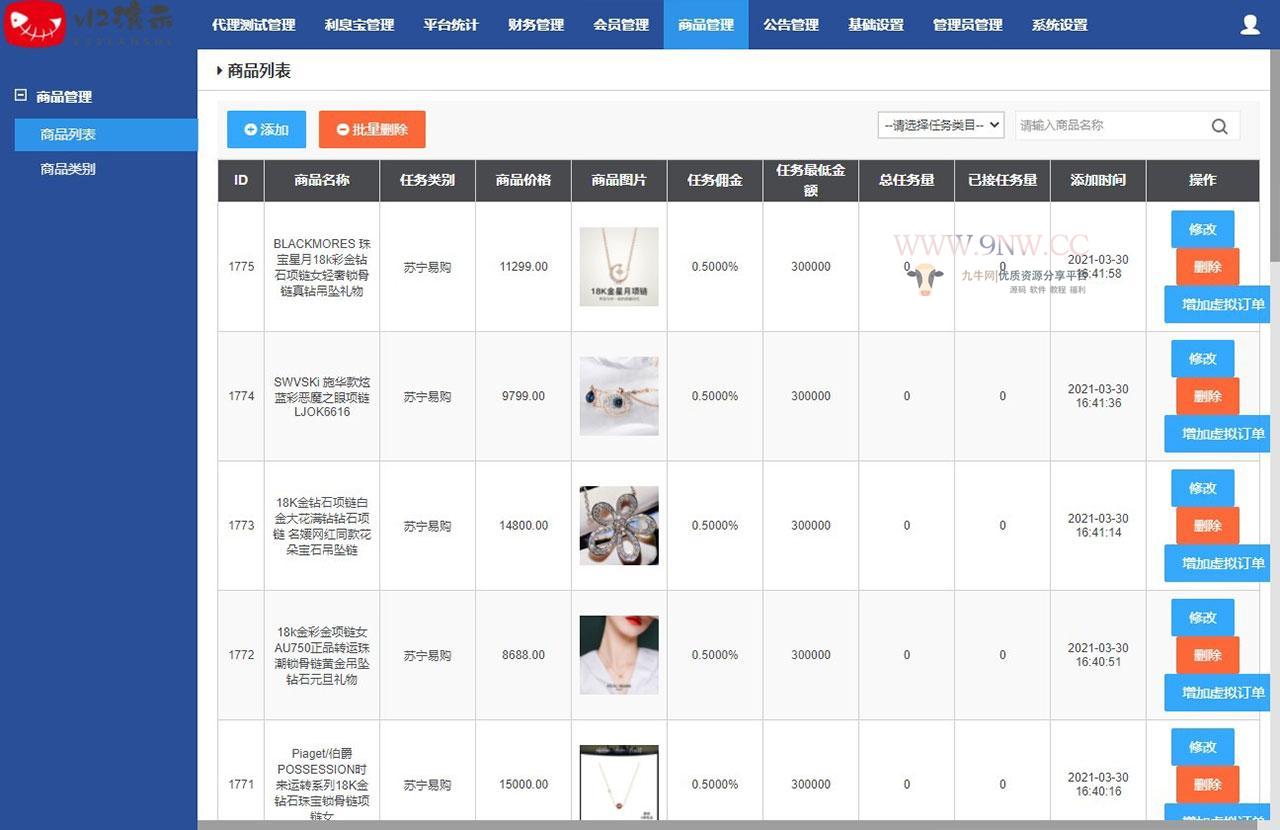Open the 公告管理 menu
The width and height of the screenshot is (1280, 830).
pyautogui.click(x=791, y=25)
